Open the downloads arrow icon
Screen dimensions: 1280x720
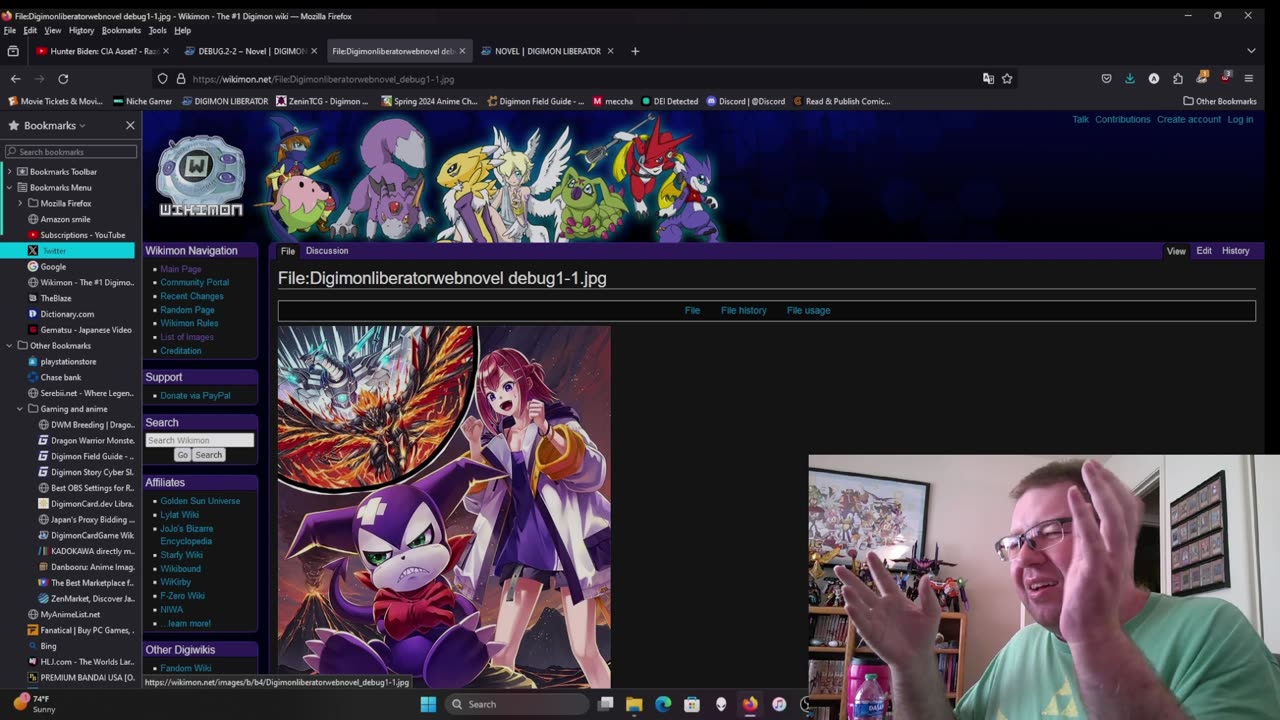[x=1130, y=79]
